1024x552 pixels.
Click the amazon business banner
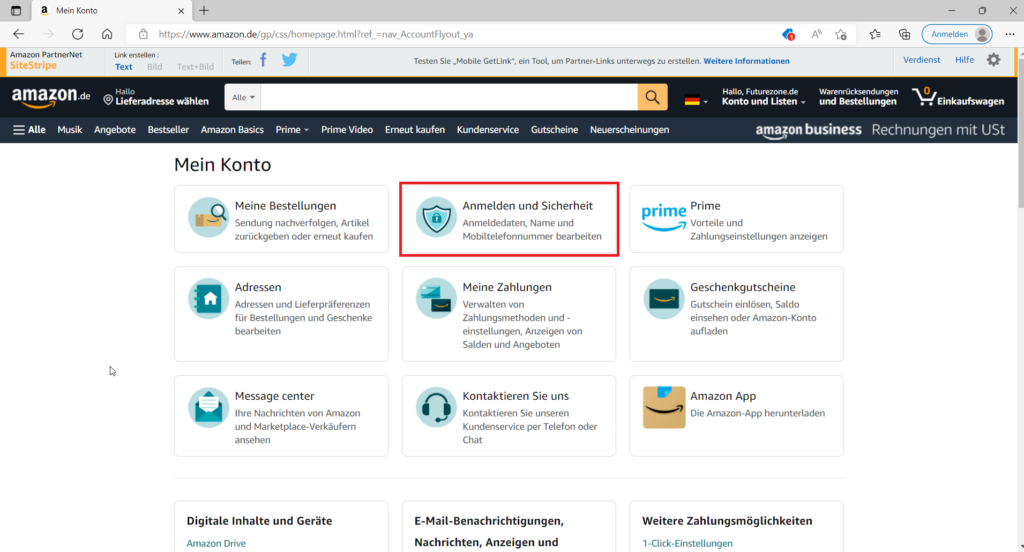point(880,130)
